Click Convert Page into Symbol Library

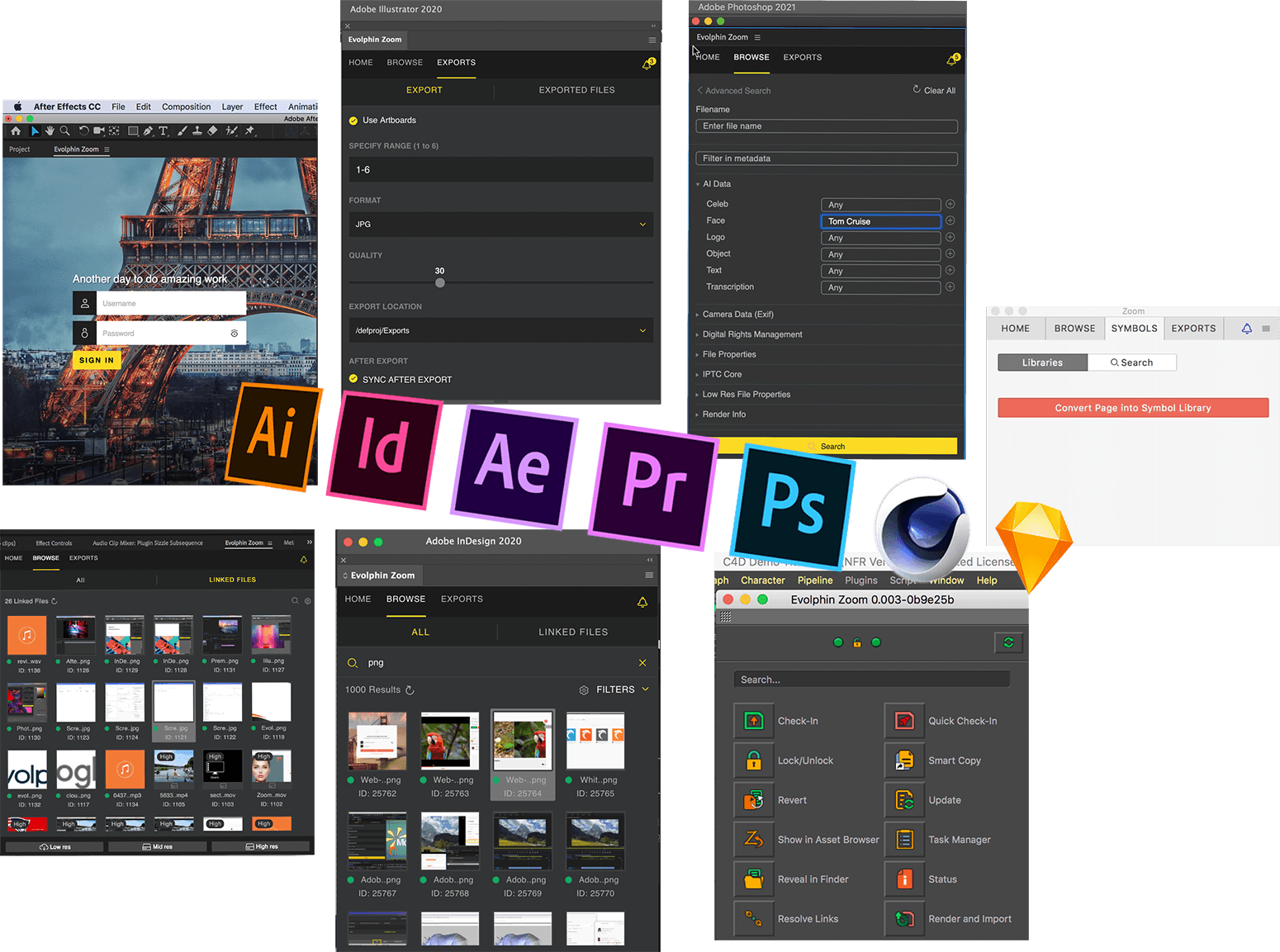pos(1133,408)
